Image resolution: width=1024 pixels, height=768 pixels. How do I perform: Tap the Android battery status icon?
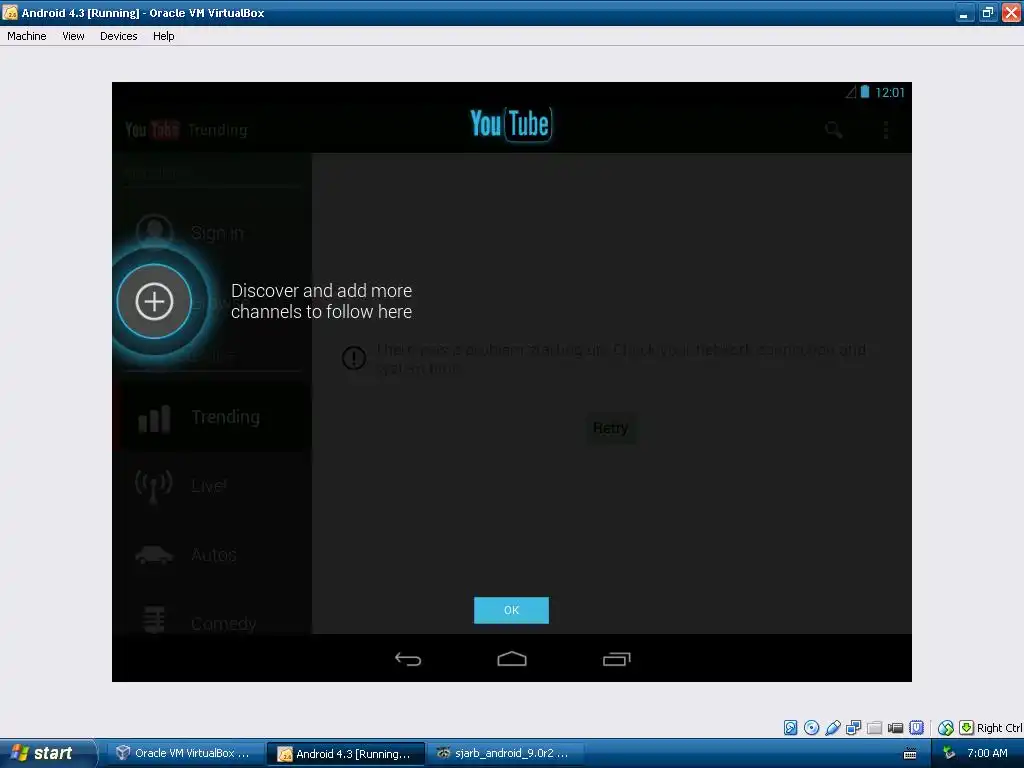865,92
